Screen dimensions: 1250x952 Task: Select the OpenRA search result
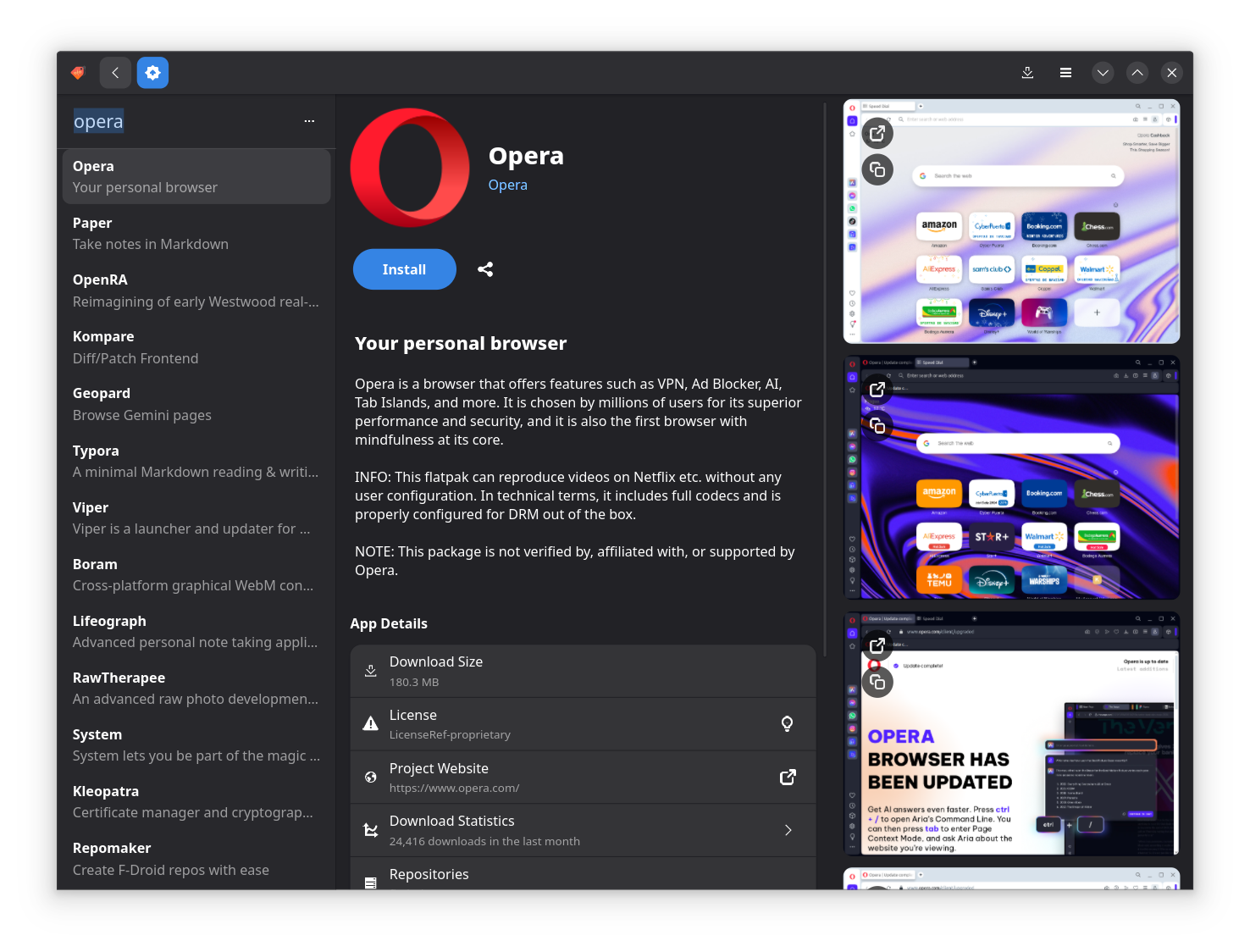point(196,291)
